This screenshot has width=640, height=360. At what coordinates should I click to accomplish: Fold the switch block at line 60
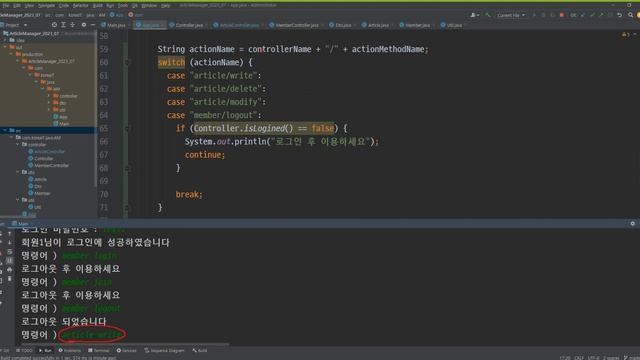click(127, 62)
